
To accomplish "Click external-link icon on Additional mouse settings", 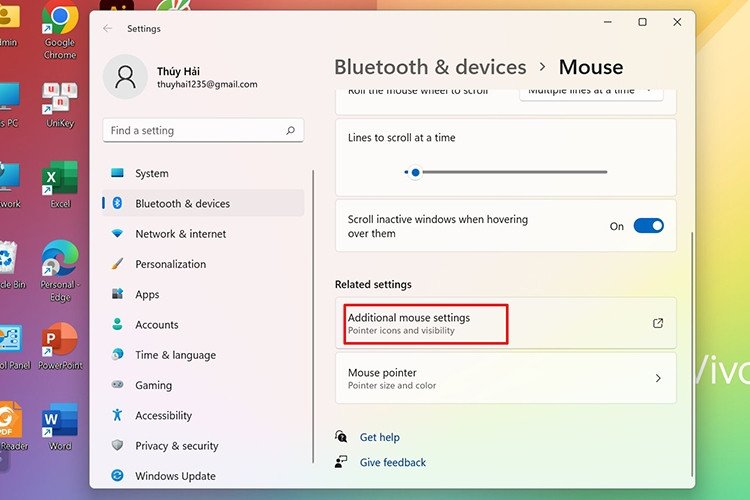I will [658, 323].
